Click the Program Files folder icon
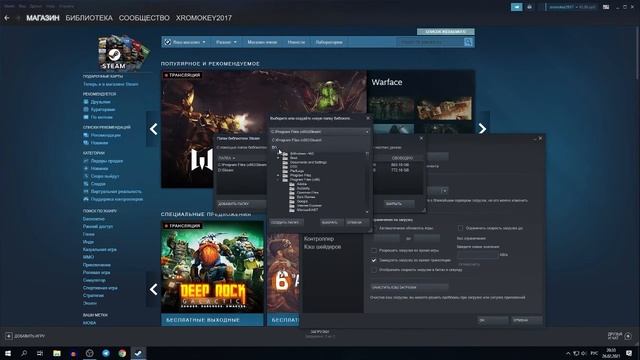The width and height of the screenshot is (640, 360). pyautogui.click(x=285, y=175)
